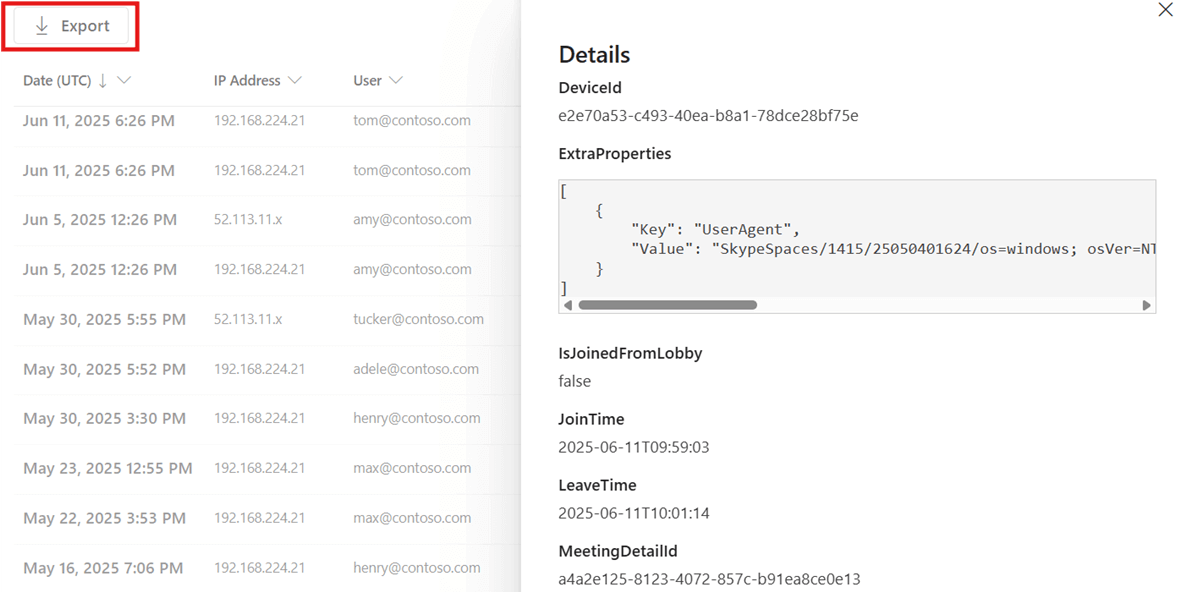Click the Export button
This screenshot has width=1180, height=592.
click(x=70, y=24)
